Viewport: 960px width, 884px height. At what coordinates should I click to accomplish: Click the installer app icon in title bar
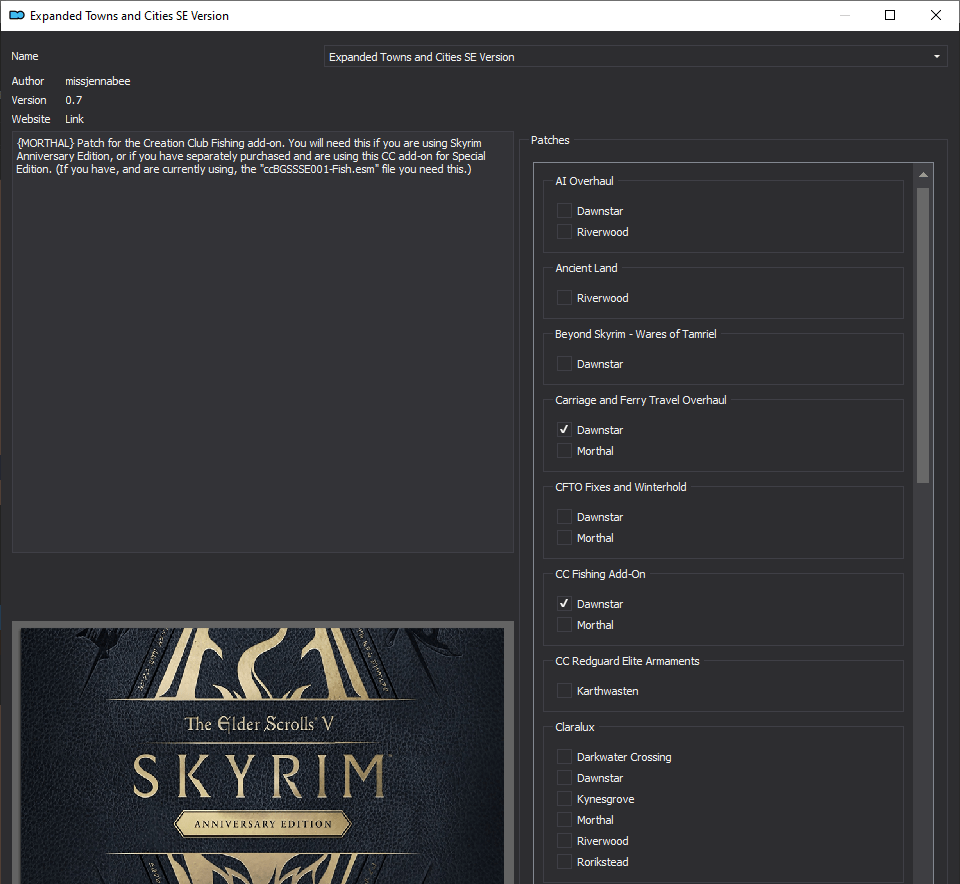click(x=17, y=15)
